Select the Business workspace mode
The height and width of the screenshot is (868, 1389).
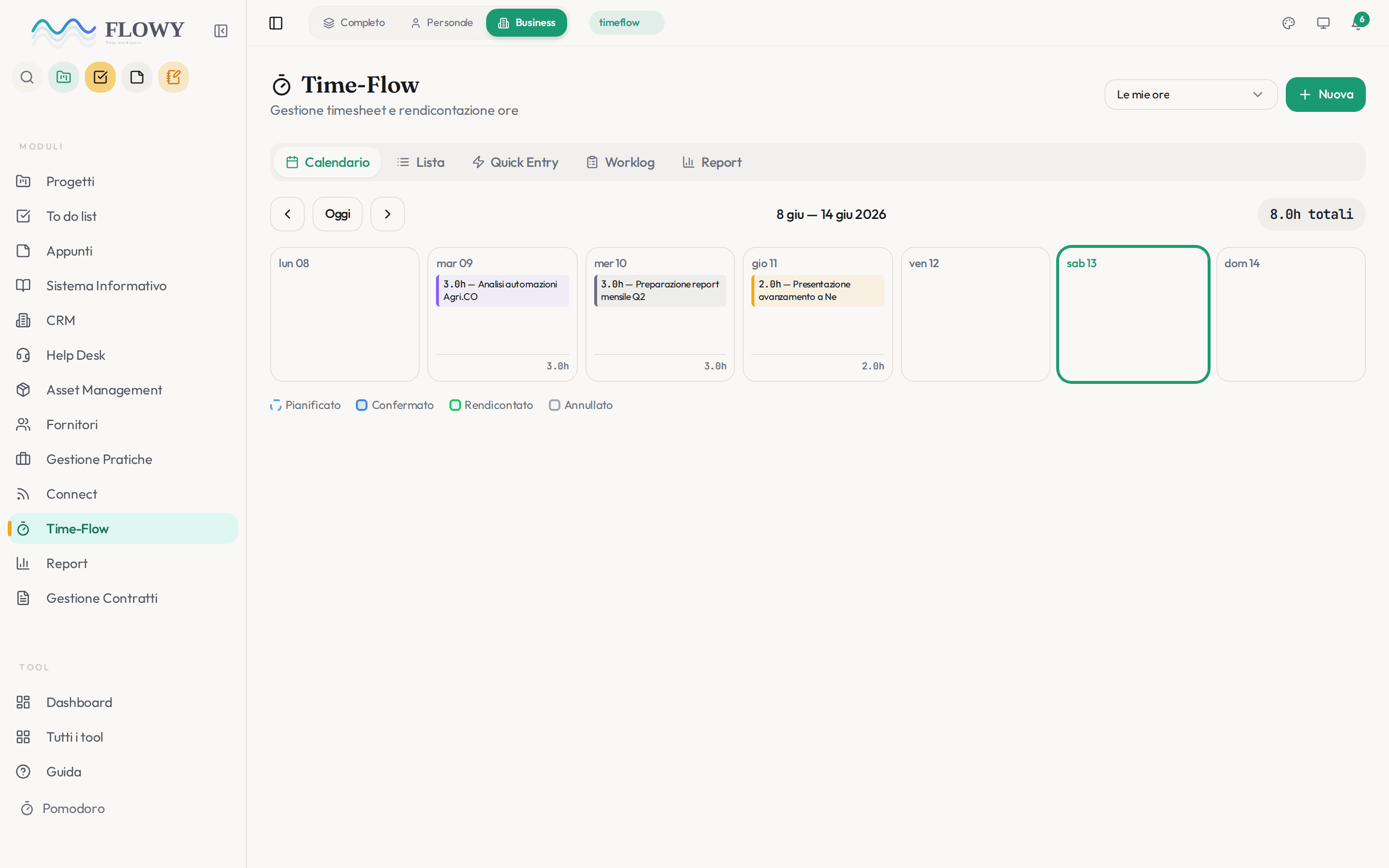tap(526, 23)
